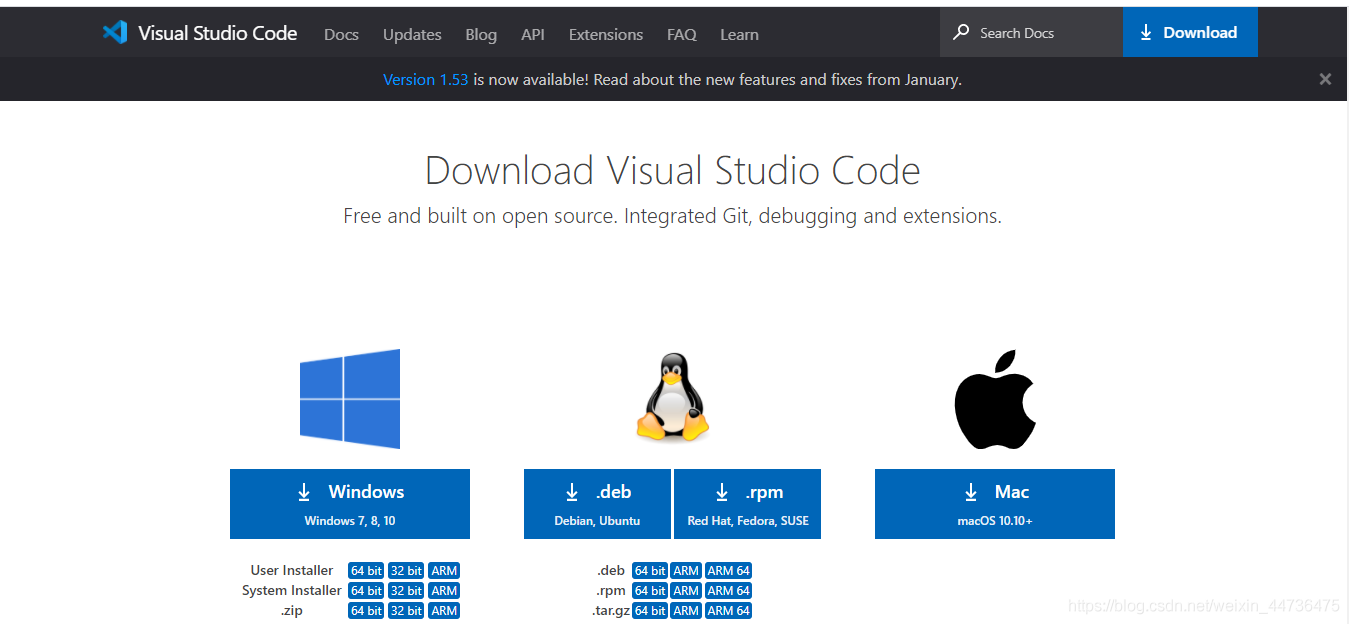Screen dimensions: 1349x624
Task: Click the Windows logo image
Action: 350,399
